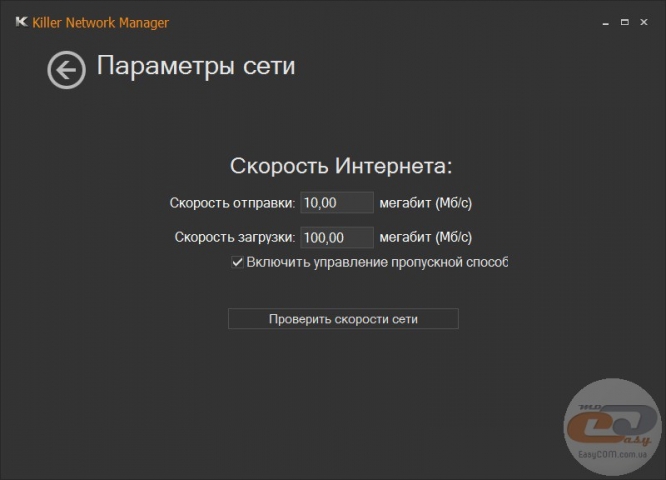Viewport: 666px width, 480px height.
Task: Toggle the 'Включить управление пропускной способ' checkbox
Action: click(x=237, y=262)
